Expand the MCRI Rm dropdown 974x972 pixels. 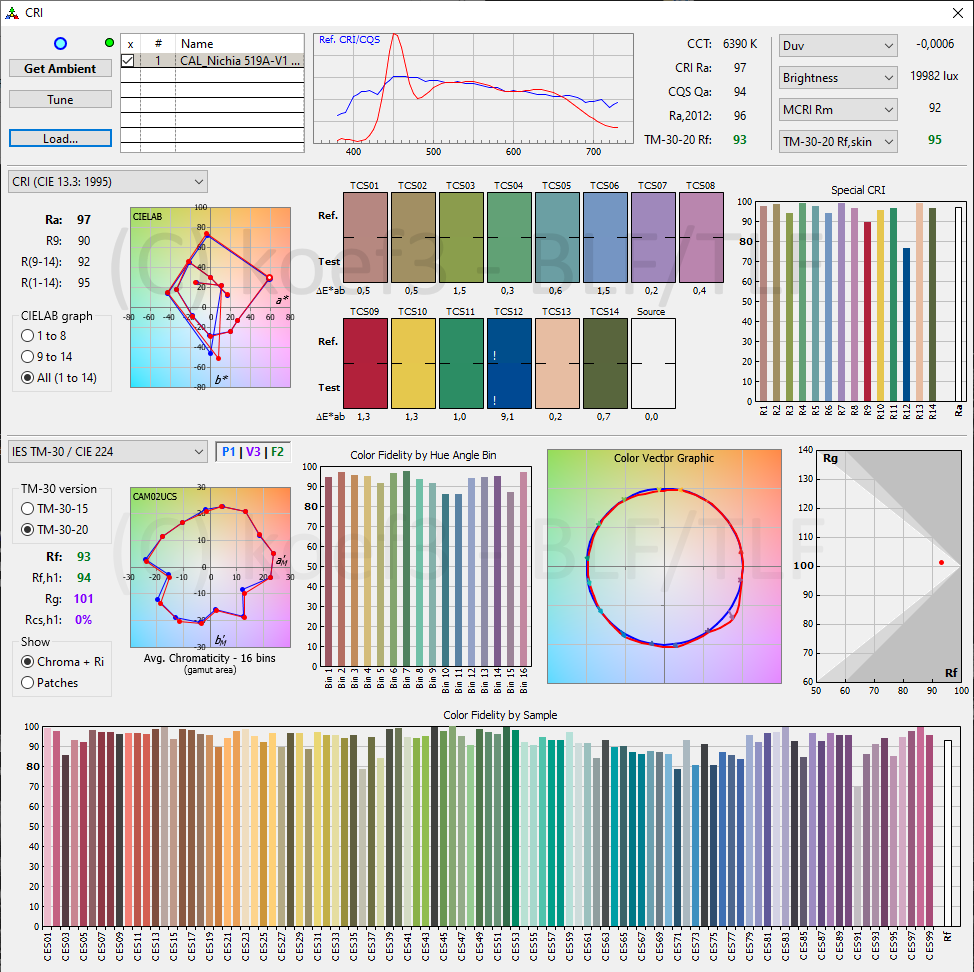(837, 110)
